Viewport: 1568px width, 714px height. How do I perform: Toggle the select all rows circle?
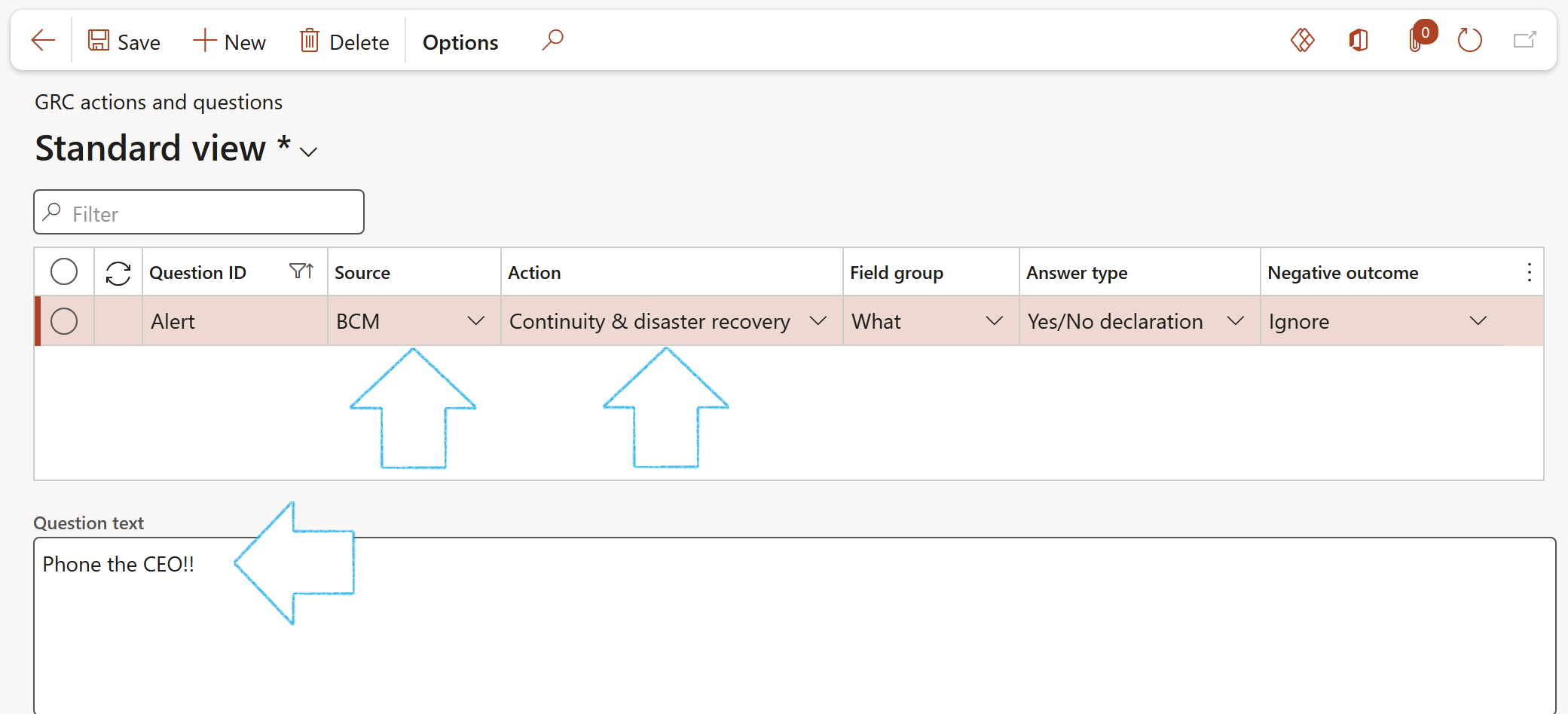[64, 271]
